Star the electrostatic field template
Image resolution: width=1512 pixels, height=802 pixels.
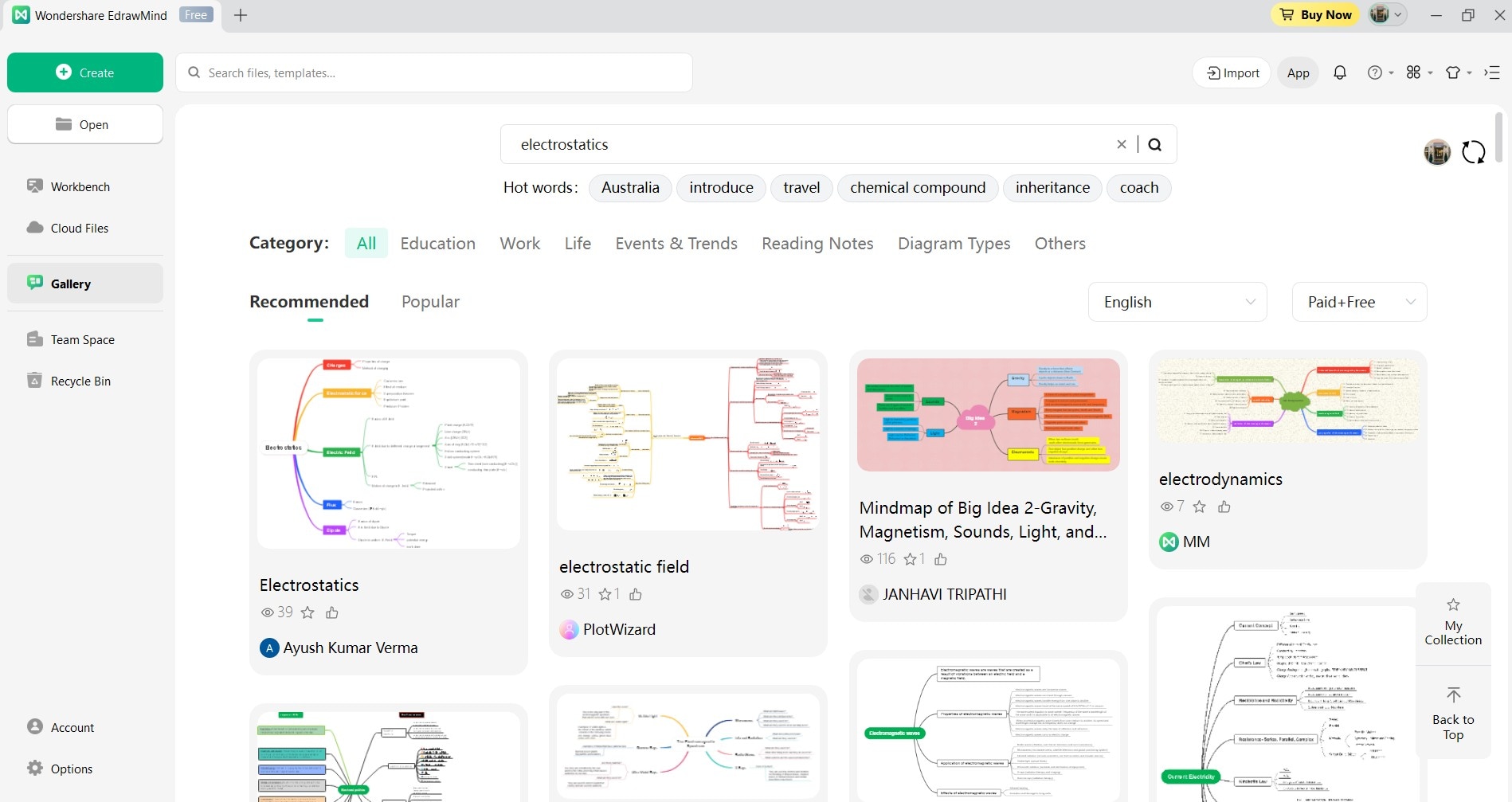click(x=605, y=594)
